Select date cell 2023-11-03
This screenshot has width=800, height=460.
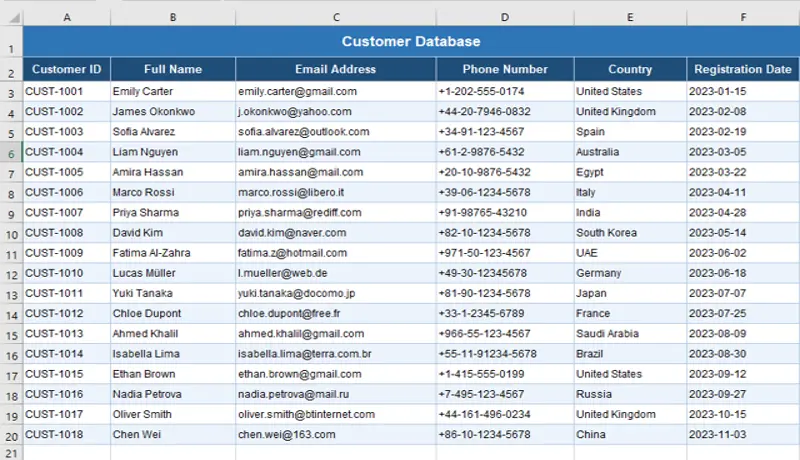click(743, 435)
